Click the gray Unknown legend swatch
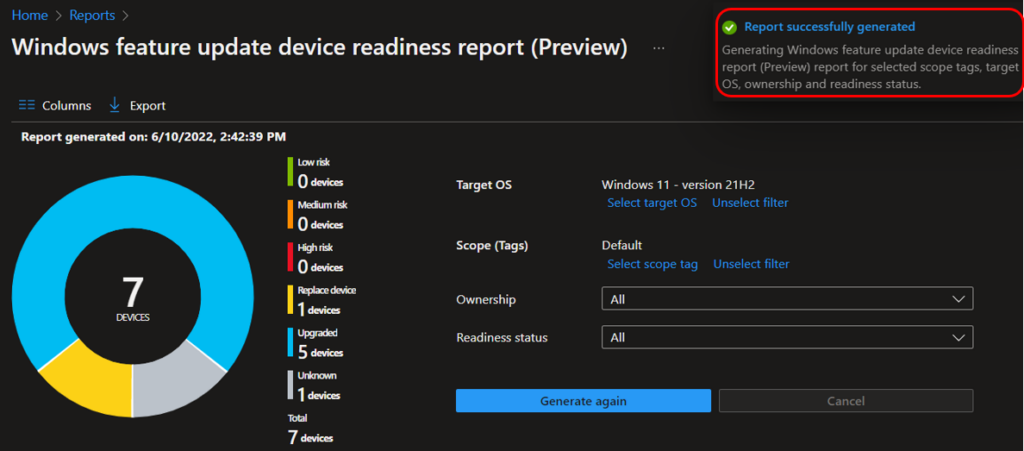 [x=290, y=386]
